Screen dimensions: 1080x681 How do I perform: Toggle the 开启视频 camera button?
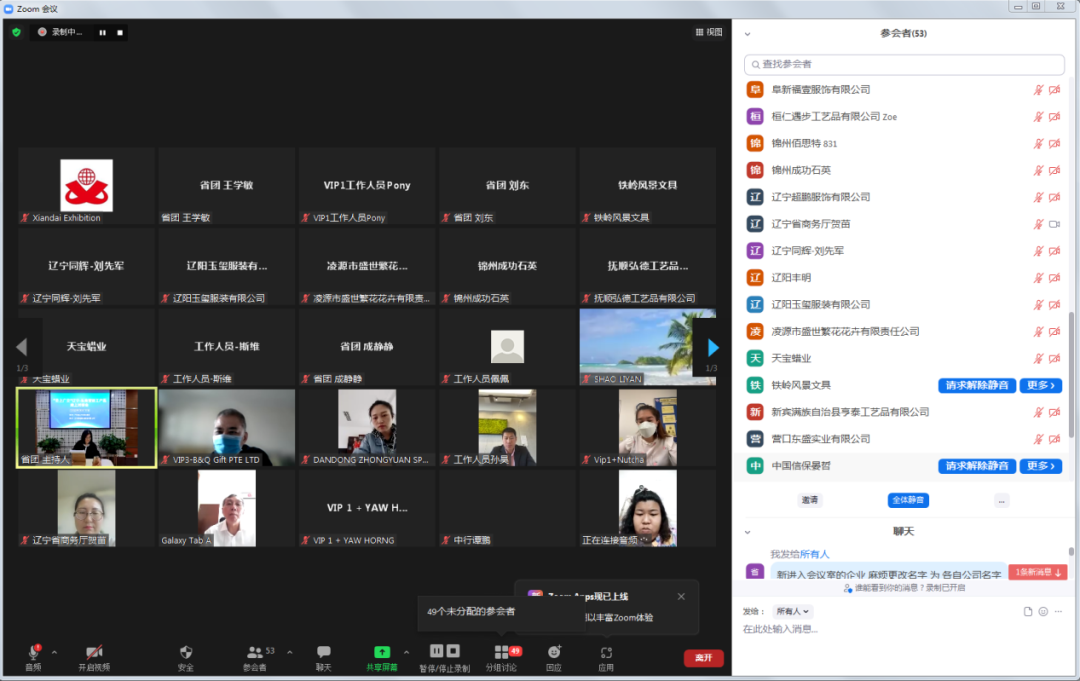coord(94,657)
